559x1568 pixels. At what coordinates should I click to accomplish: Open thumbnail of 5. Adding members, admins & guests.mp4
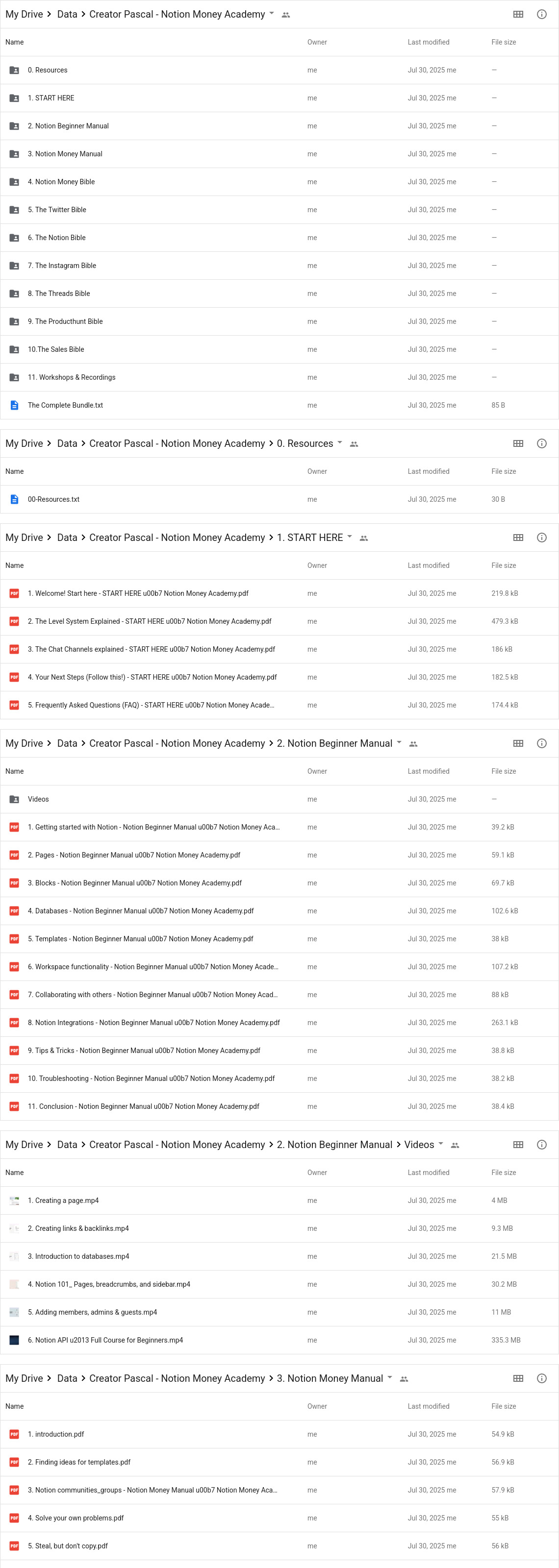click(14, 1312)
